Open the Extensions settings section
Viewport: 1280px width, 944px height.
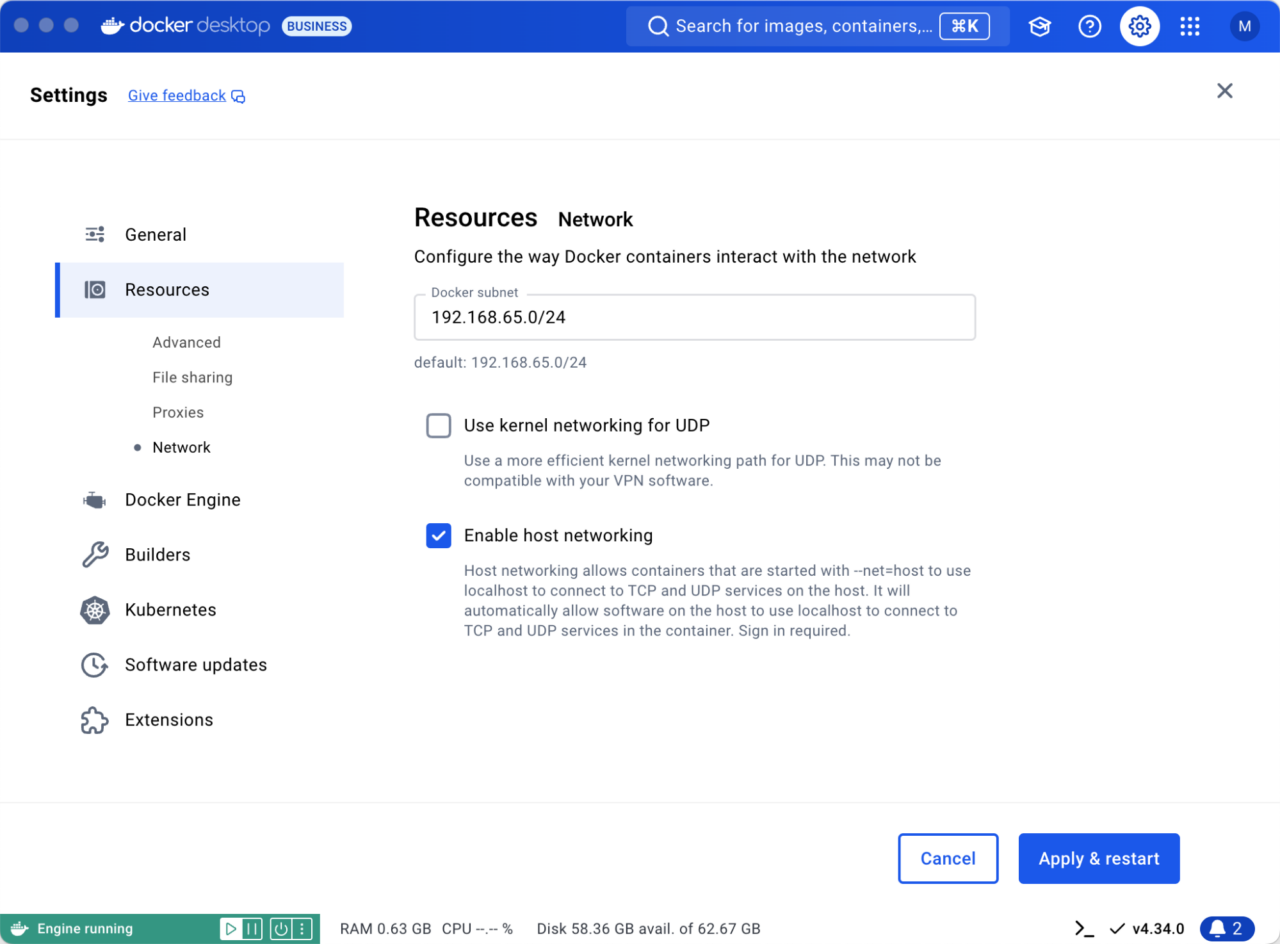coord(168,719)
